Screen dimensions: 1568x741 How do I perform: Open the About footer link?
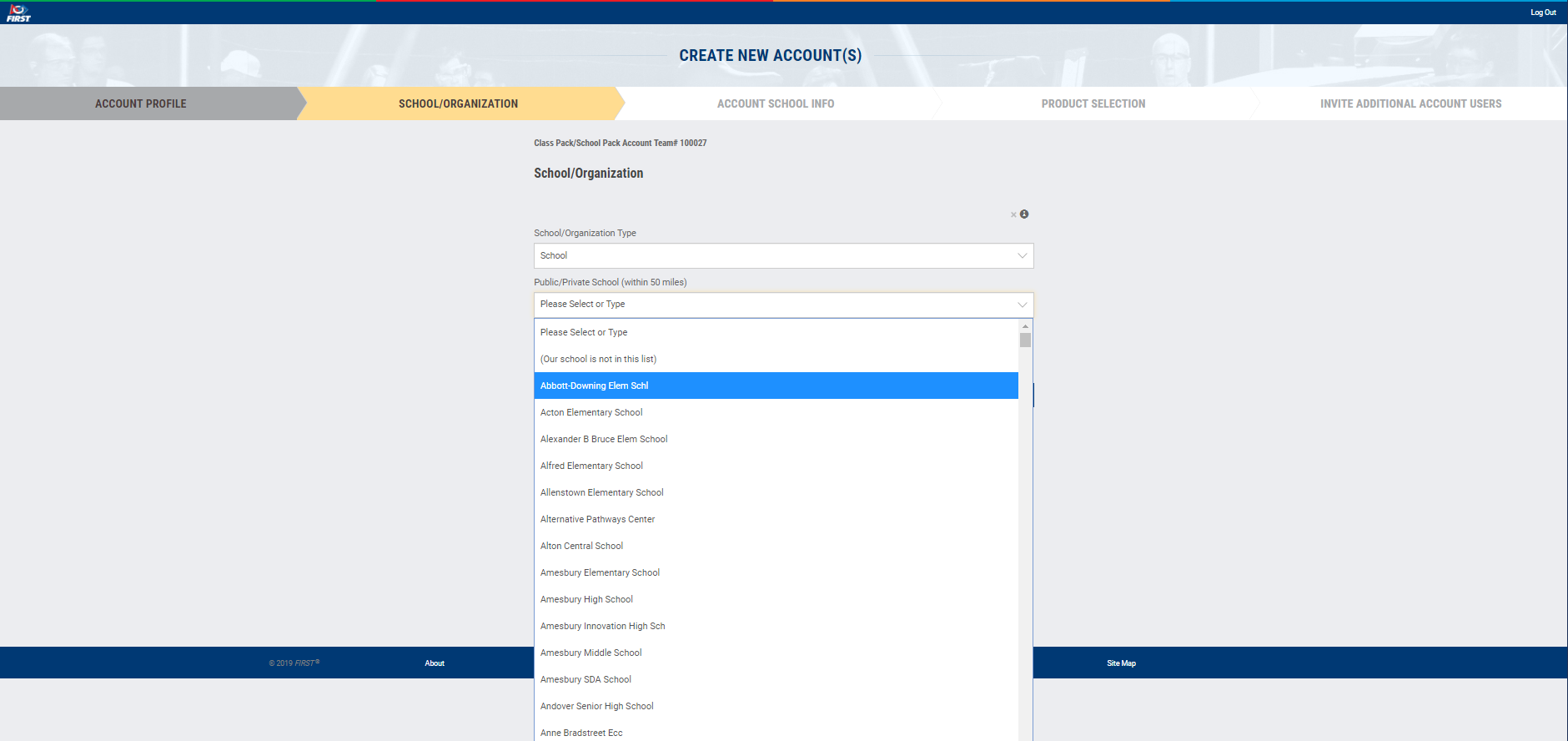[x=435, y=663]
